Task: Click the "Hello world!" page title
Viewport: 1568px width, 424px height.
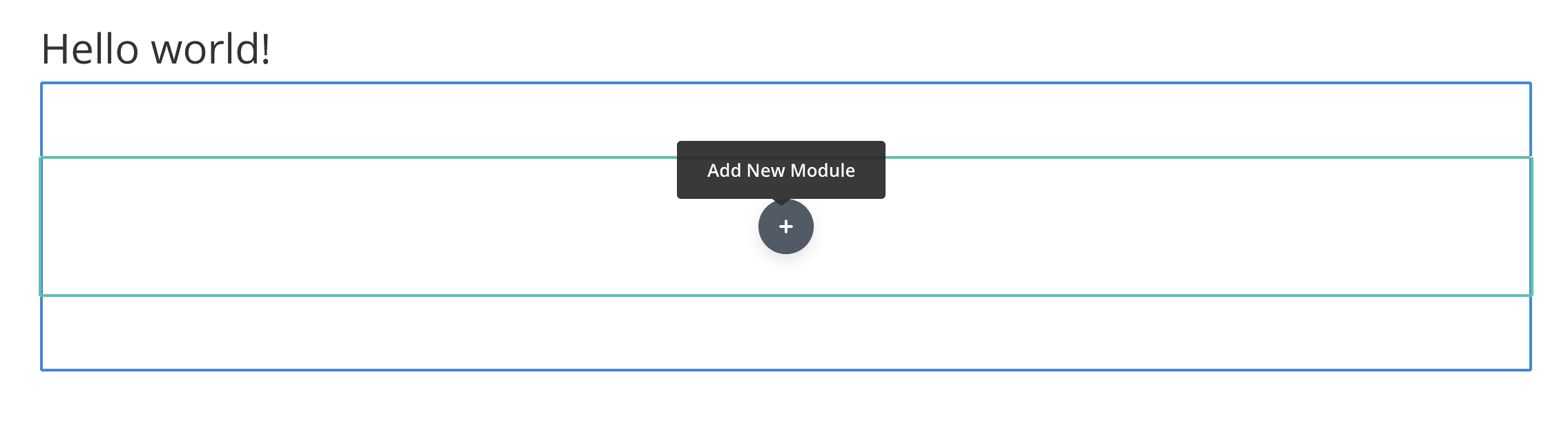Action: pos(156,49)
